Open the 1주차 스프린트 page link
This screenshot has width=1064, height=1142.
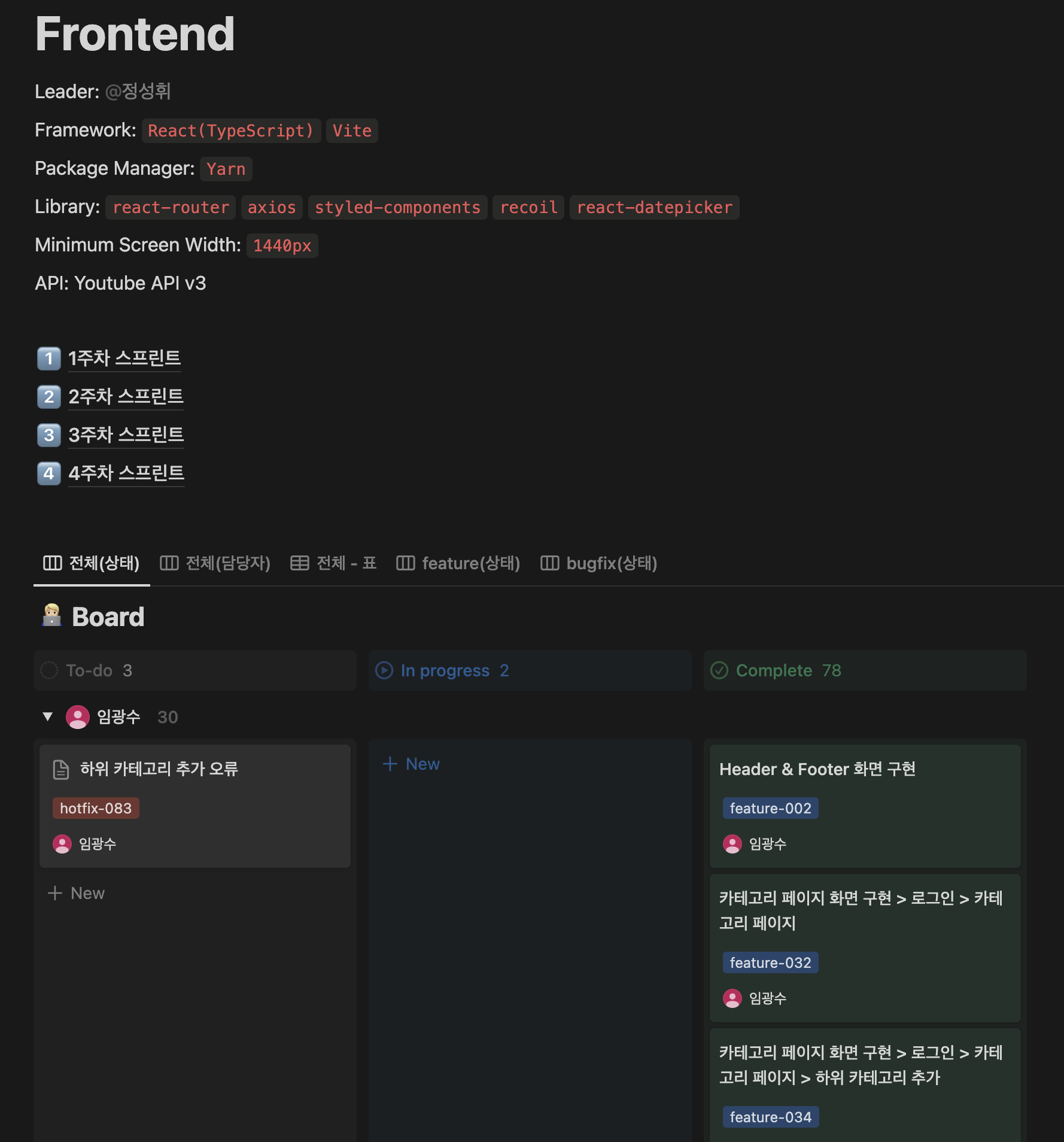click(124, 358)
